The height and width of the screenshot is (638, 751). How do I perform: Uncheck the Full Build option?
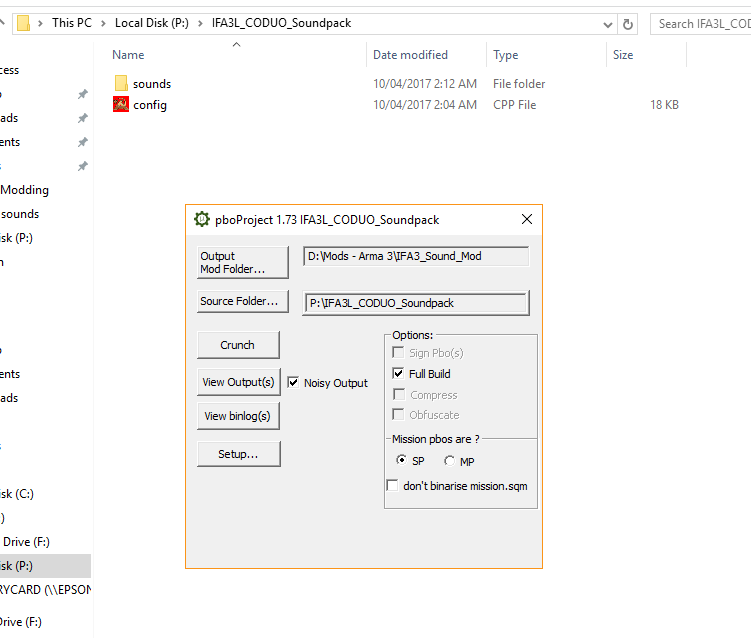[x=398, y=373]
